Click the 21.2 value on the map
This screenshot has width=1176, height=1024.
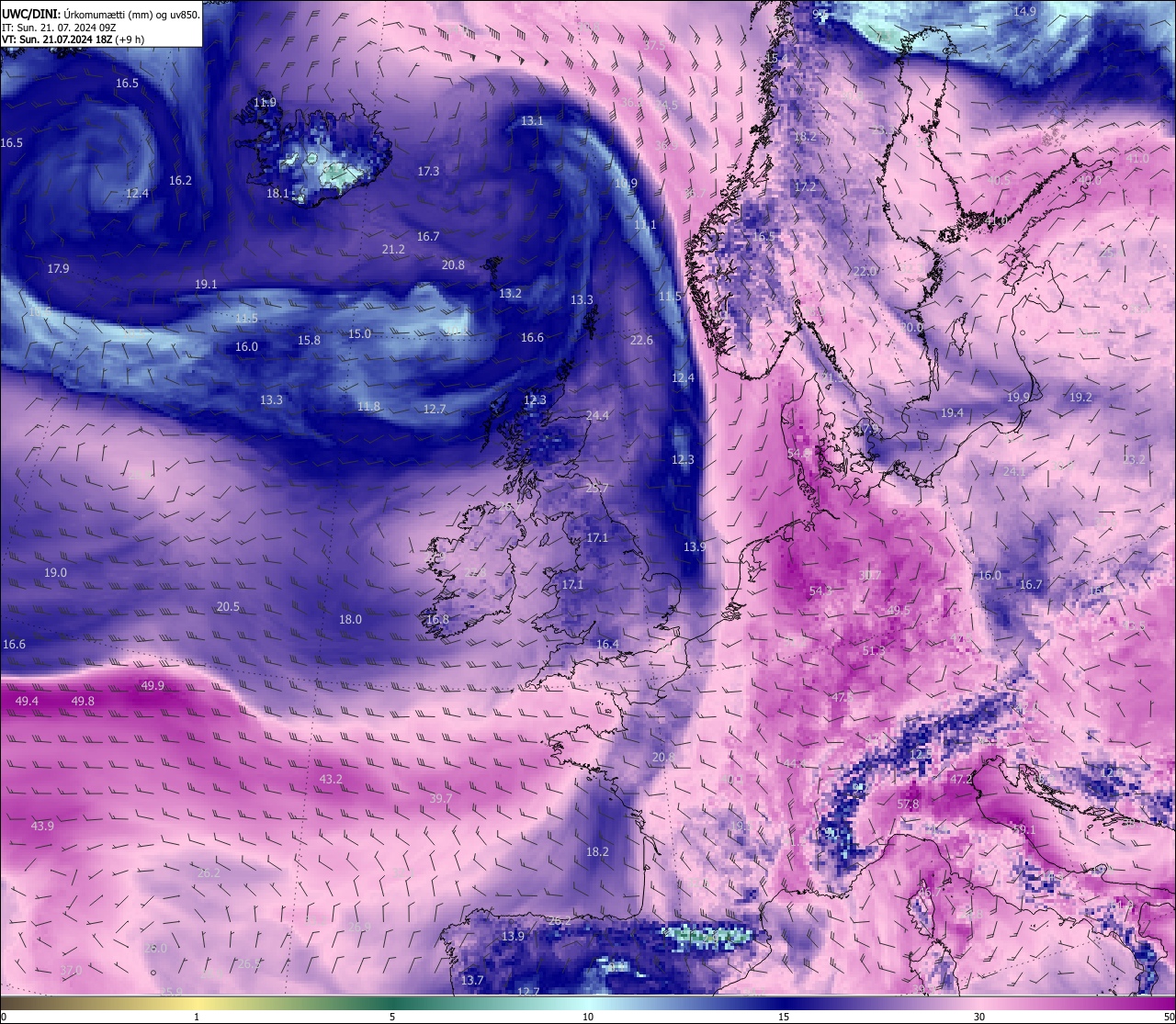click(x=393, y=250)
